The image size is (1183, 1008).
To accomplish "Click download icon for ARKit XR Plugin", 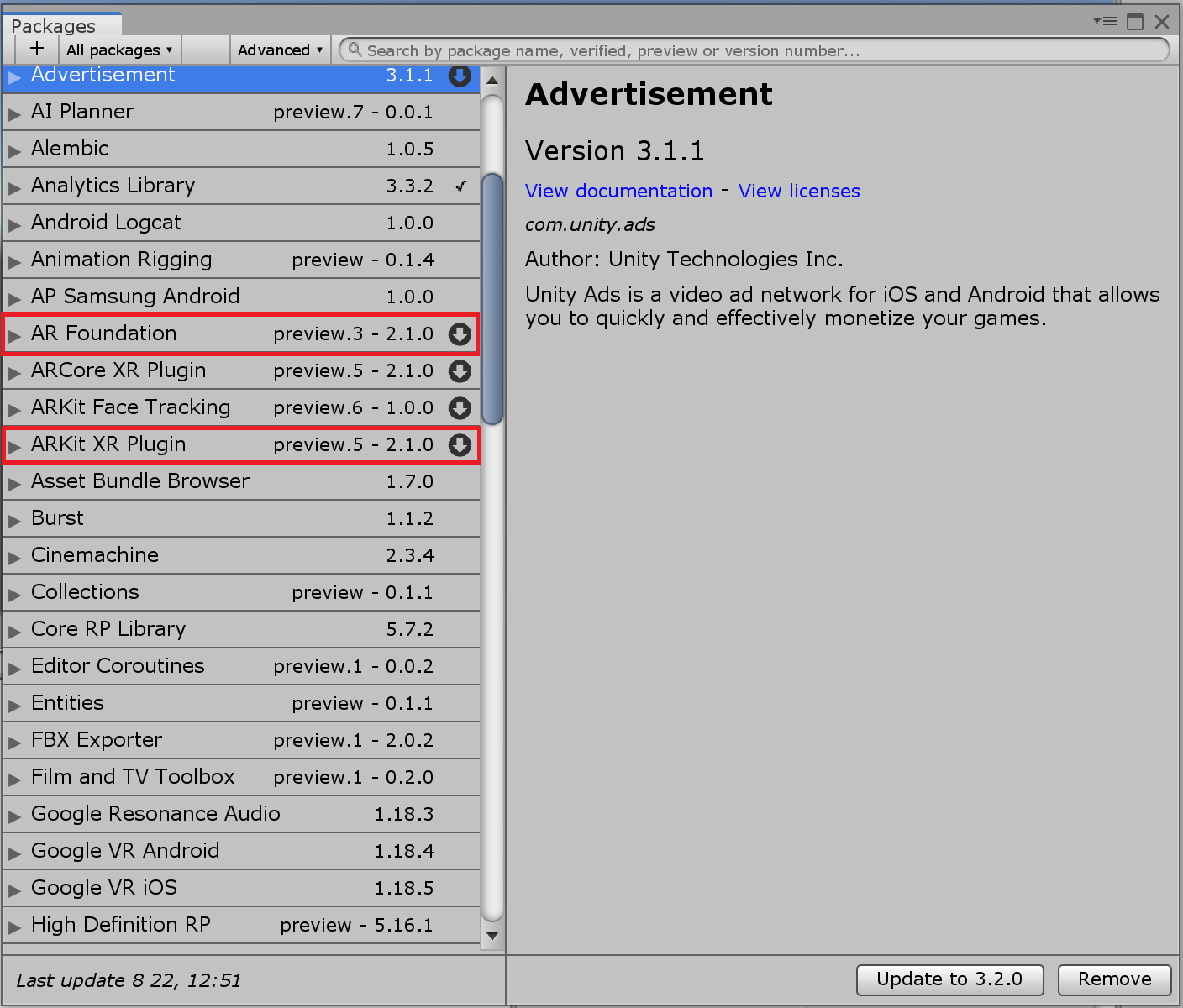I will (x=460, y=445).
